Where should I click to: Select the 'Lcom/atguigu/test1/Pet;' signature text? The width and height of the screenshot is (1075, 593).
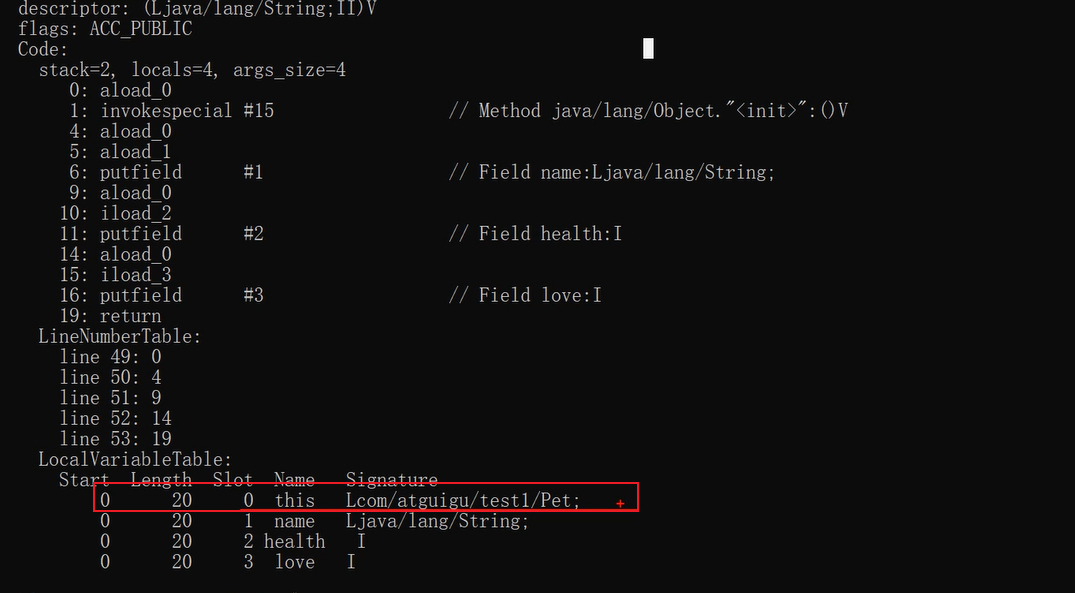[x=463, y=501]
